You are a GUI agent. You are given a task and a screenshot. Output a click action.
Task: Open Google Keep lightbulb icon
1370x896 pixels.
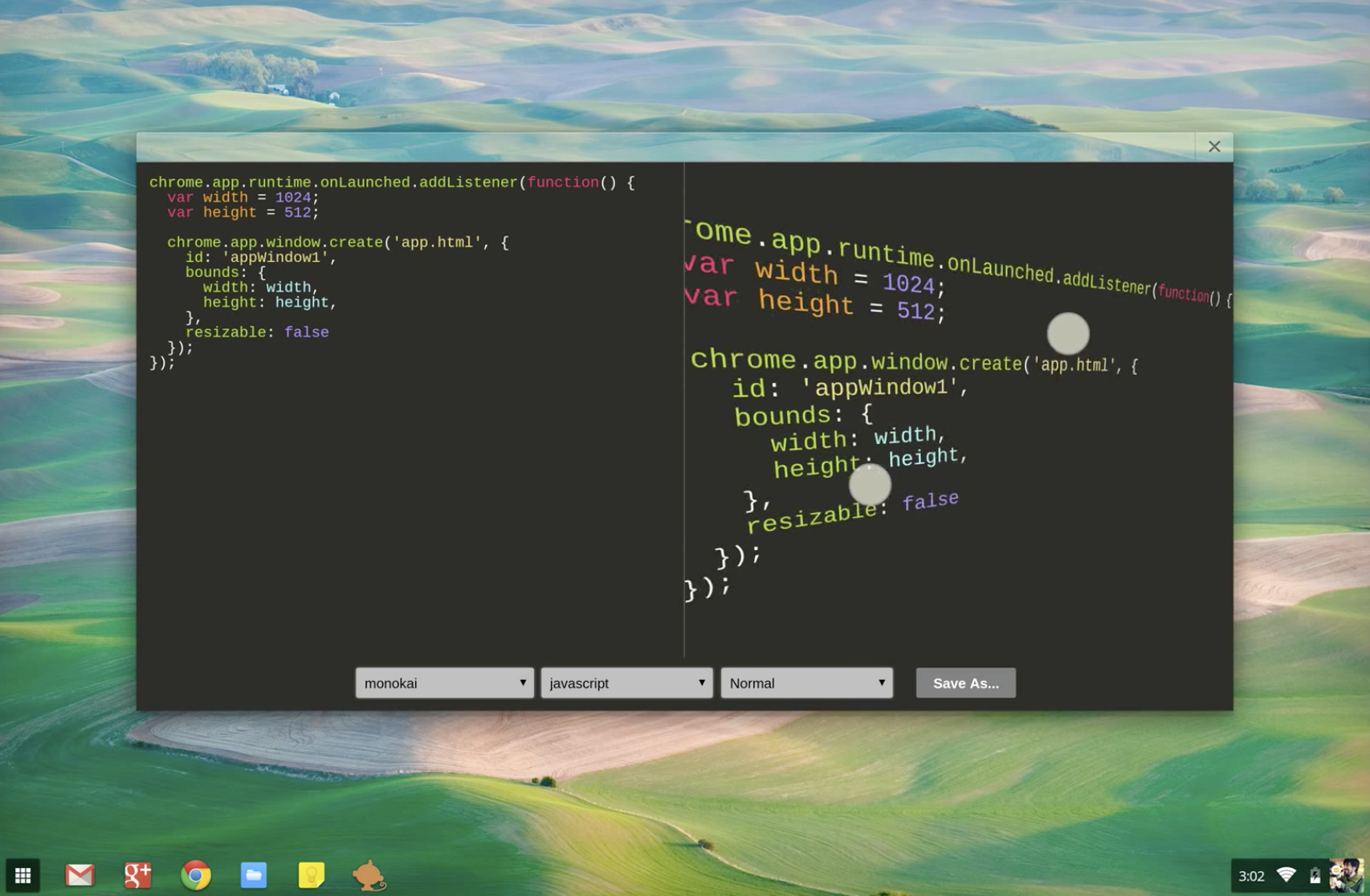(x=312, y=875)
